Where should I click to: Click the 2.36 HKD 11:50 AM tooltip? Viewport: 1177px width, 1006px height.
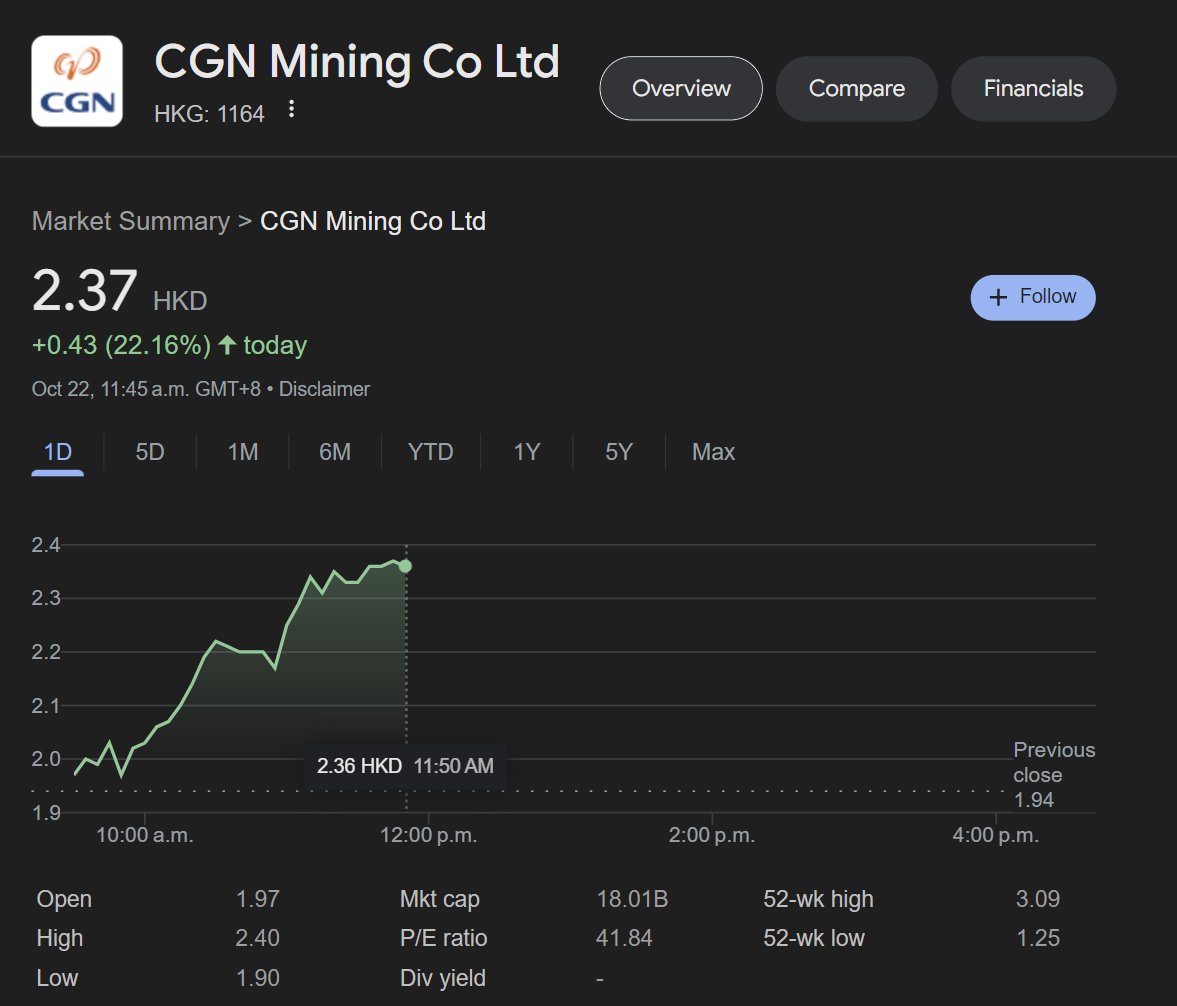click(x=405, y=766)
